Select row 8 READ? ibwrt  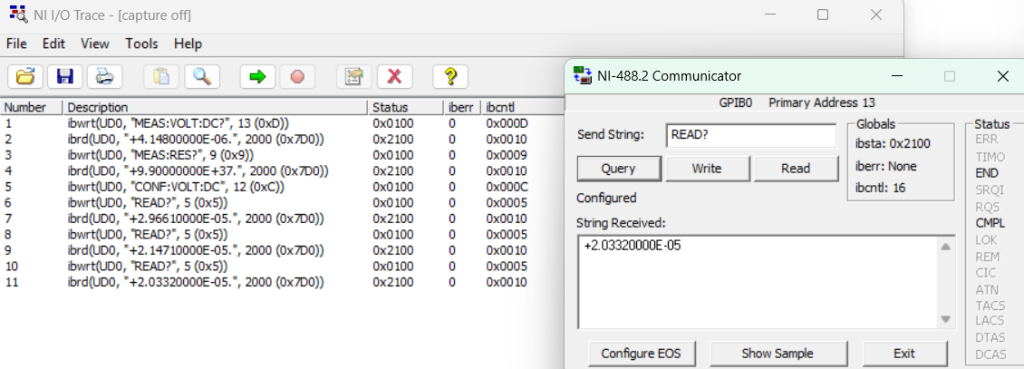click(x=281, y=234)
